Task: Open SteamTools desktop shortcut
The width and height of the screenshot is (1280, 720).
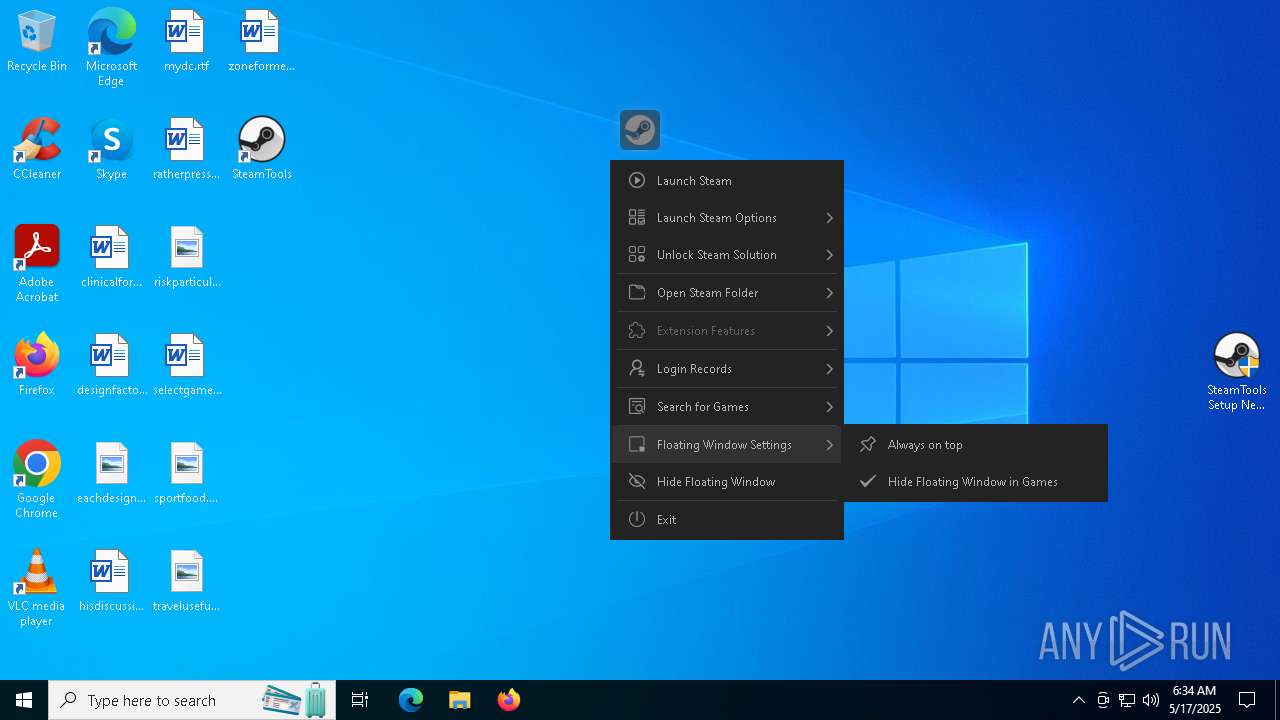Action: pos(262,149)
